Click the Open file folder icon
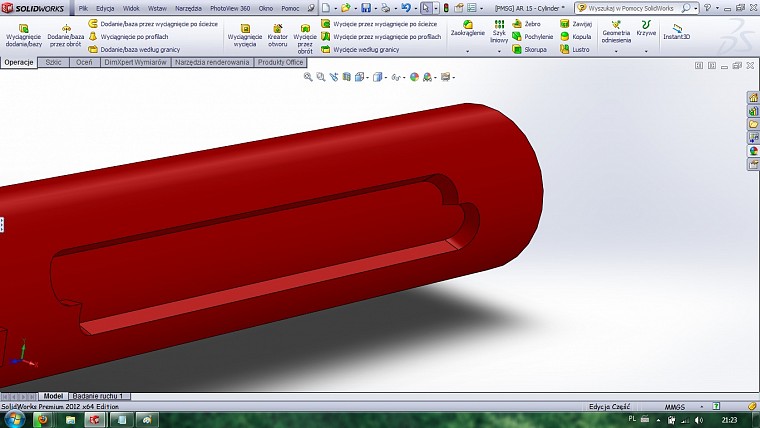Image resolution: width=760 pixels, height=428 pixels. [x=346, y=8]
